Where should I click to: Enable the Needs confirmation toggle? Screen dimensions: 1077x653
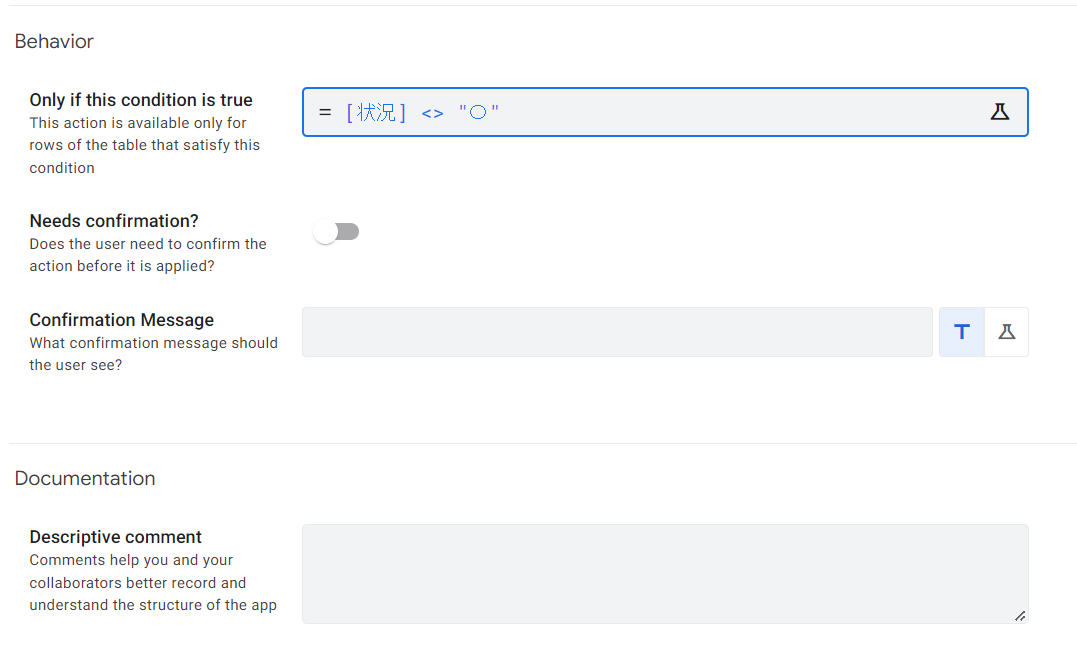[336, 232]
